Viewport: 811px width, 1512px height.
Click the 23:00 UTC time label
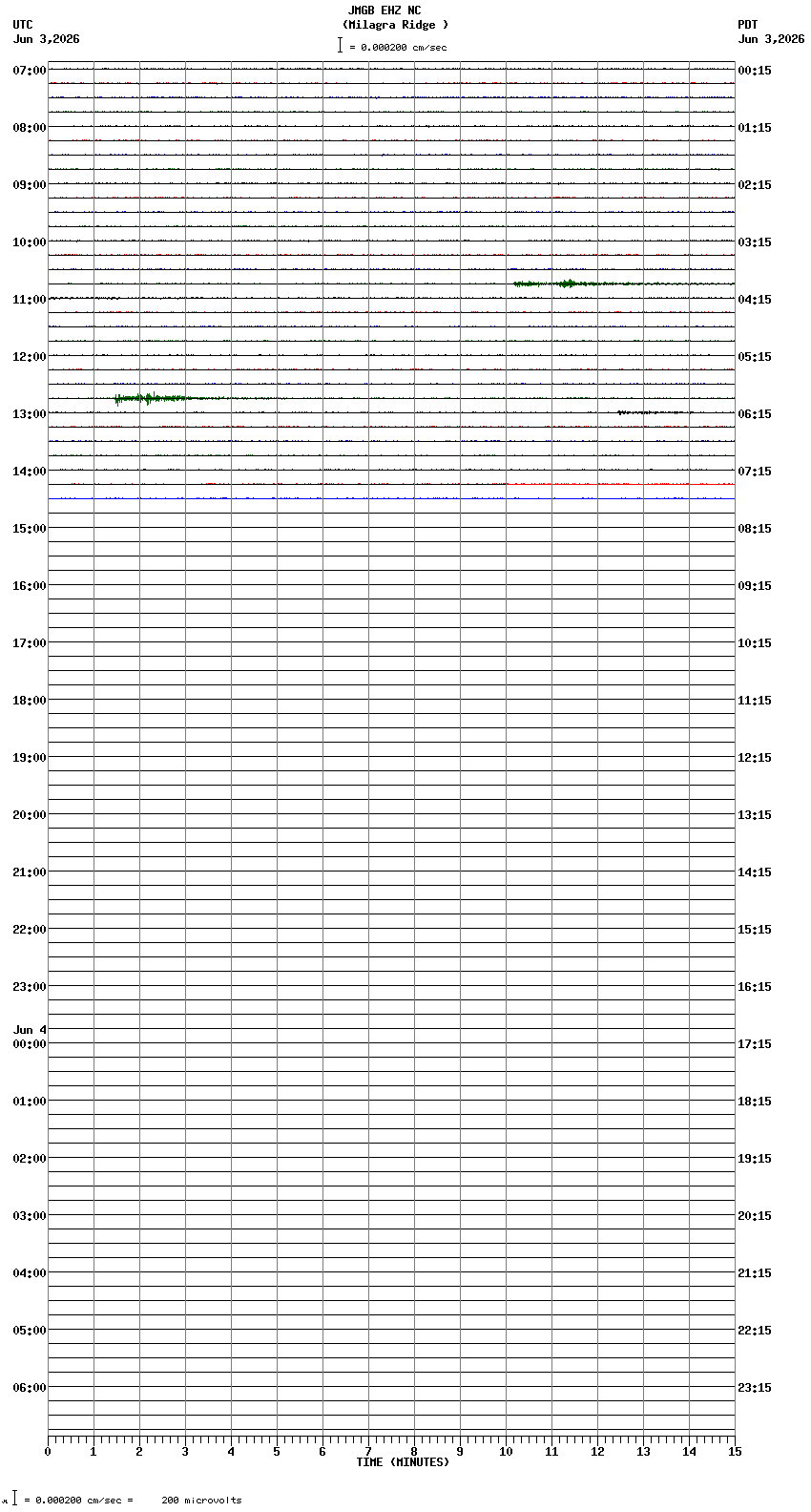pos(30,987)
